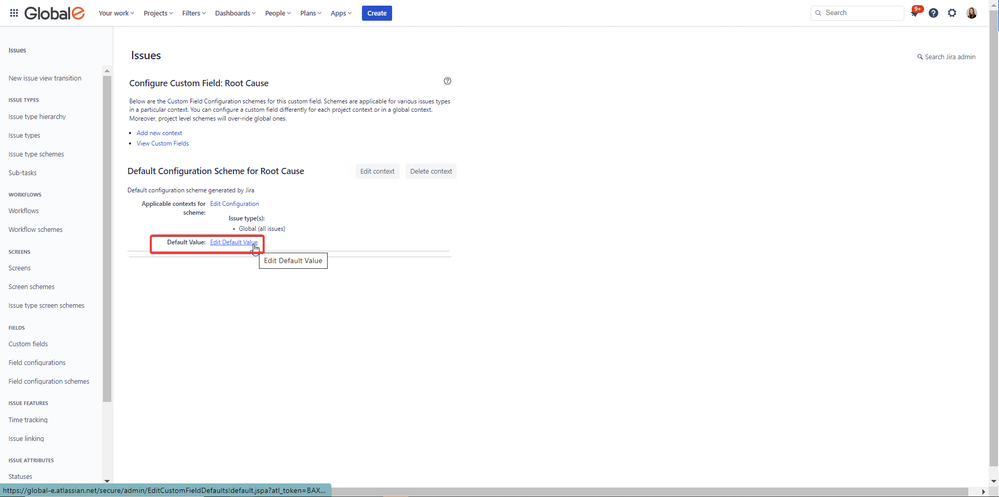
Task: Click into the top Search field
Action: pyautogui.click(x=857, y=13)
